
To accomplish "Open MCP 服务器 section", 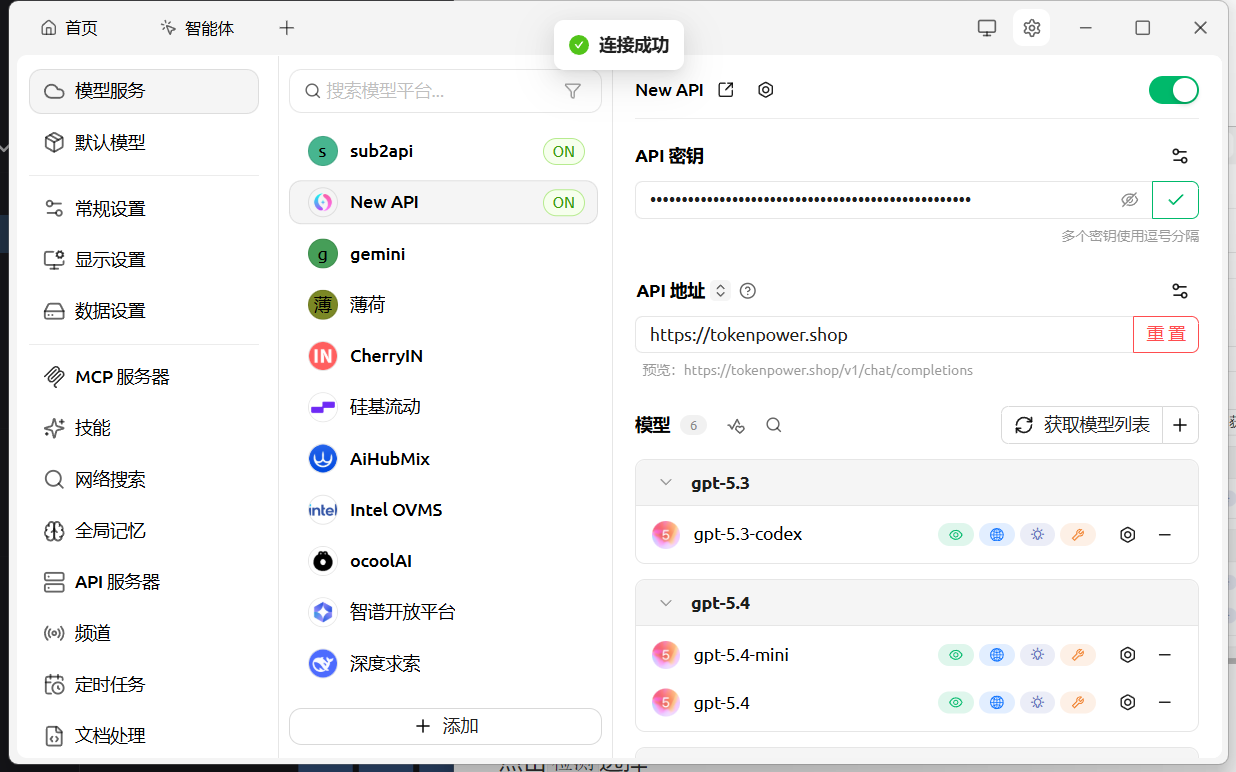I will pos(144,377).
